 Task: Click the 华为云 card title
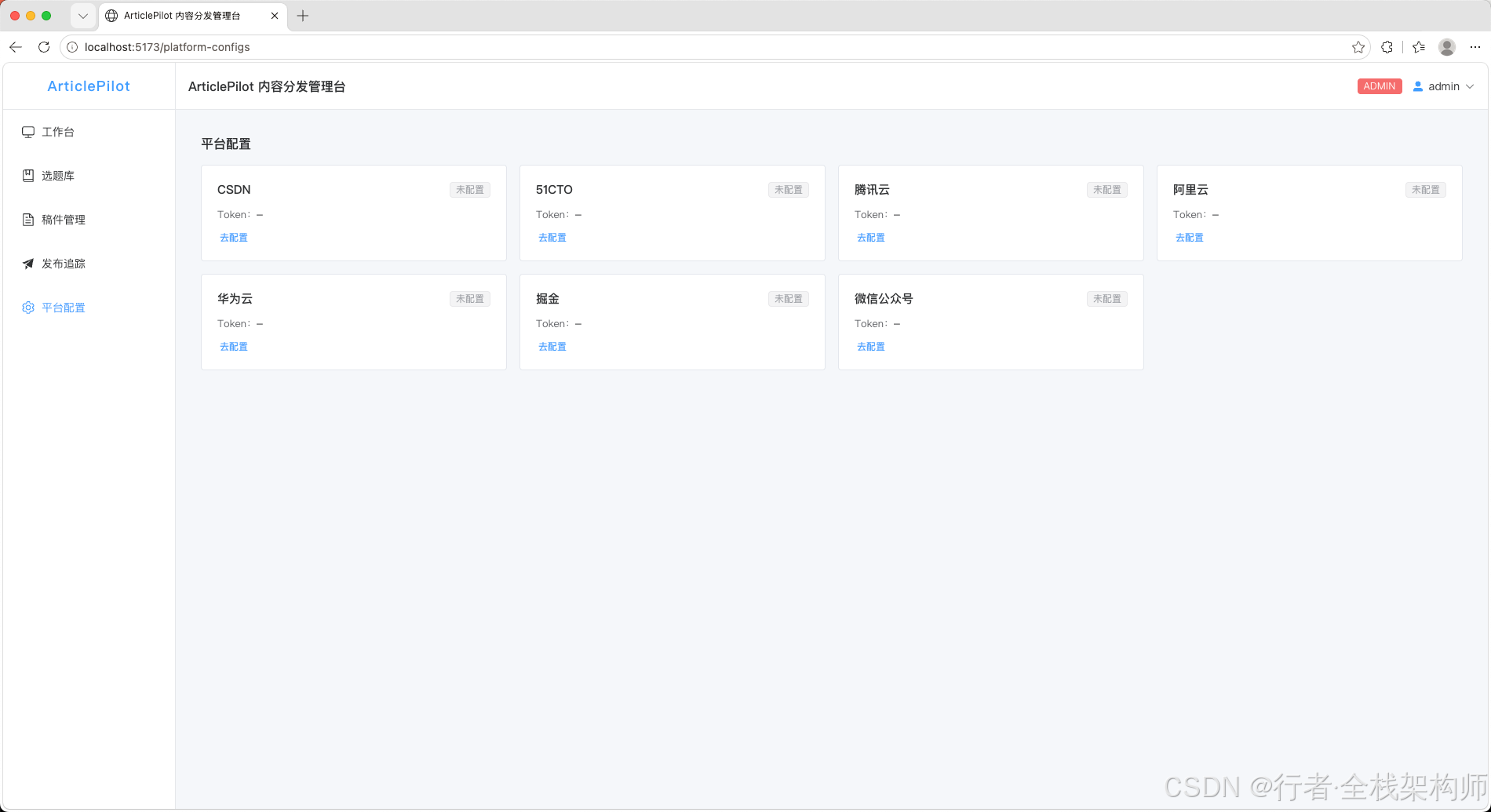tap(235, 299)
